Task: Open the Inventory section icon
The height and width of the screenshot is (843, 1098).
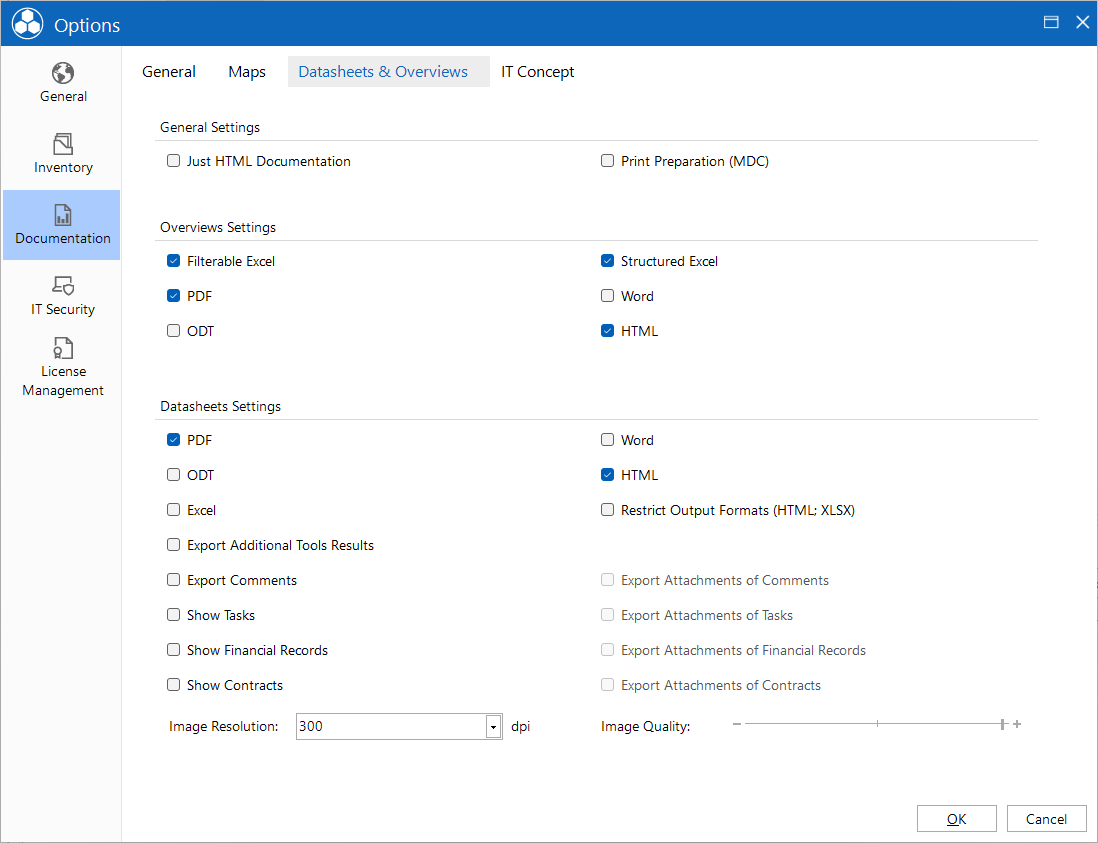Action: click(x=63, y=144)
